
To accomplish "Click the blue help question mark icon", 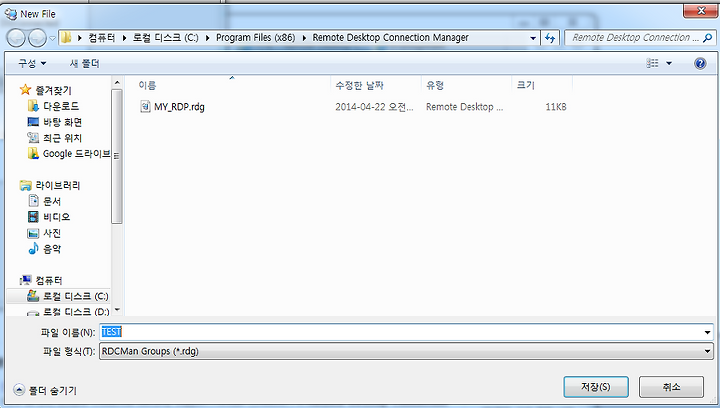I will point(700,63).
